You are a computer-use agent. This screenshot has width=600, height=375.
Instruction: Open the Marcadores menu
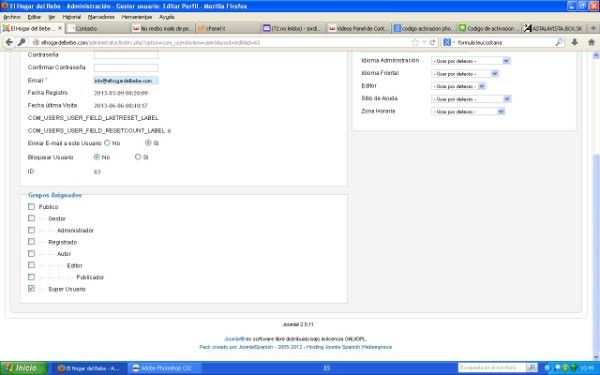click(x=101, y=17)
